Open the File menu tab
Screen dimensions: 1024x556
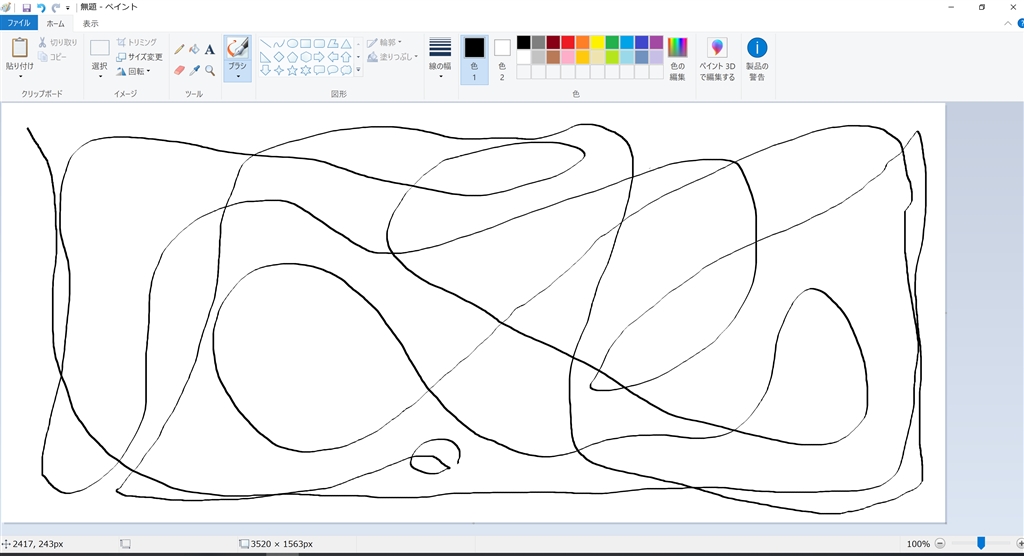point(20,23)
